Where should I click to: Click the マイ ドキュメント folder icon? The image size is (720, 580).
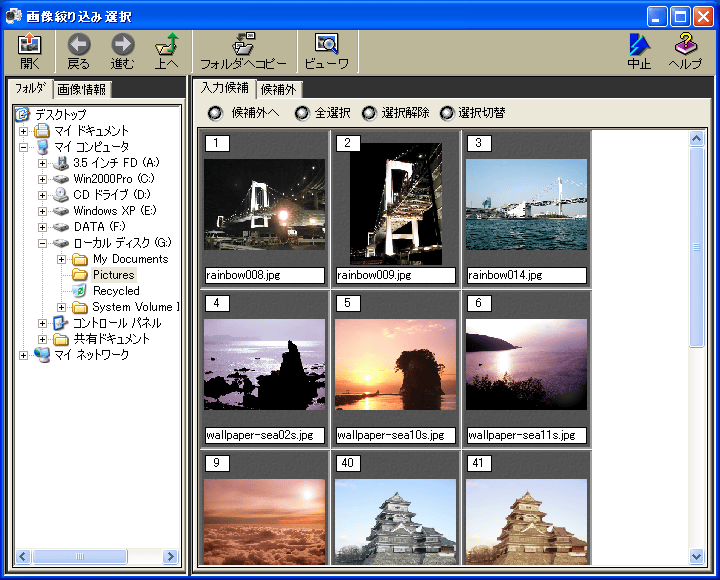click(42, 131)
